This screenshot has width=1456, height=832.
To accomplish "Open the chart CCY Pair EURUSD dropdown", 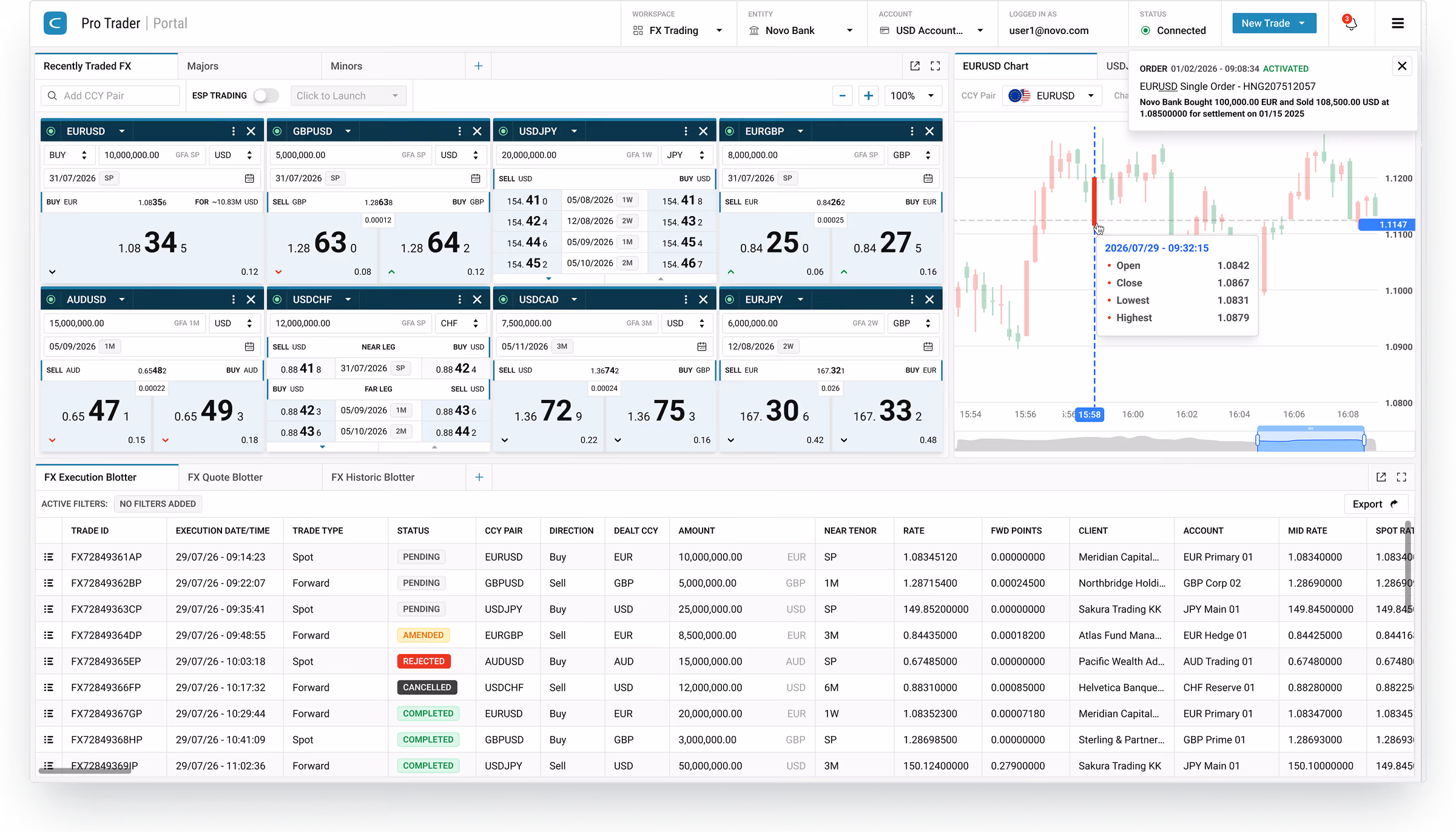I will tap(1052, 96).
